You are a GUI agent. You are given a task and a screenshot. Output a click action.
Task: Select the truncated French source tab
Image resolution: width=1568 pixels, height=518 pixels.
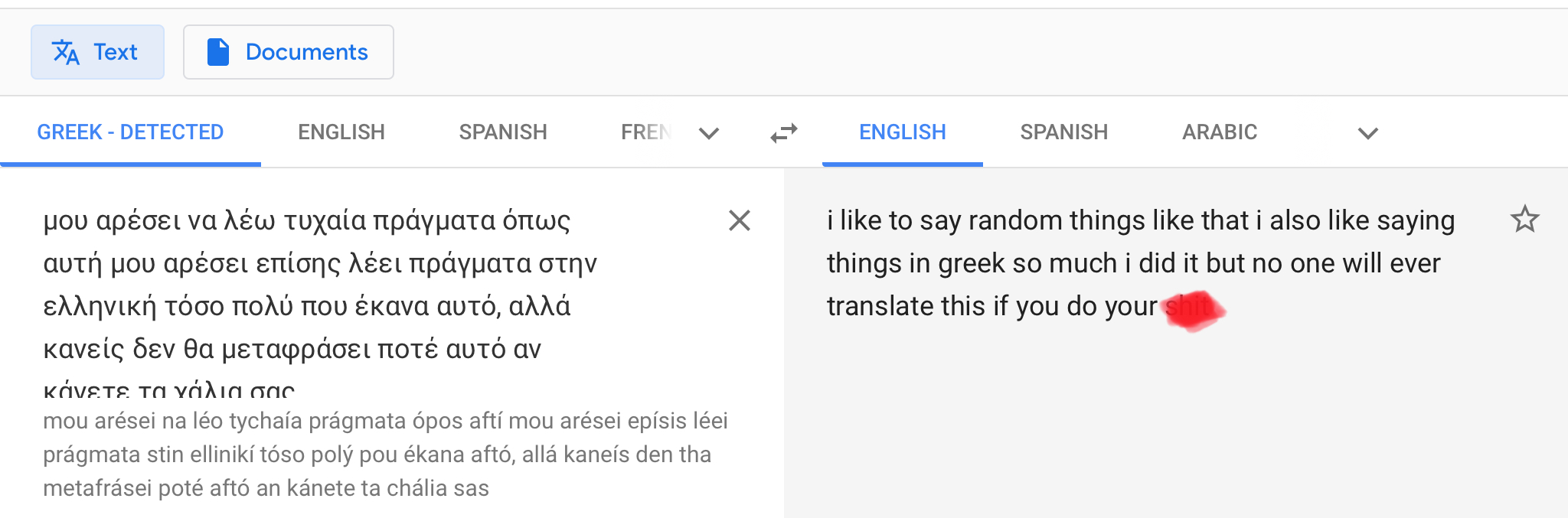pos(645,132)
